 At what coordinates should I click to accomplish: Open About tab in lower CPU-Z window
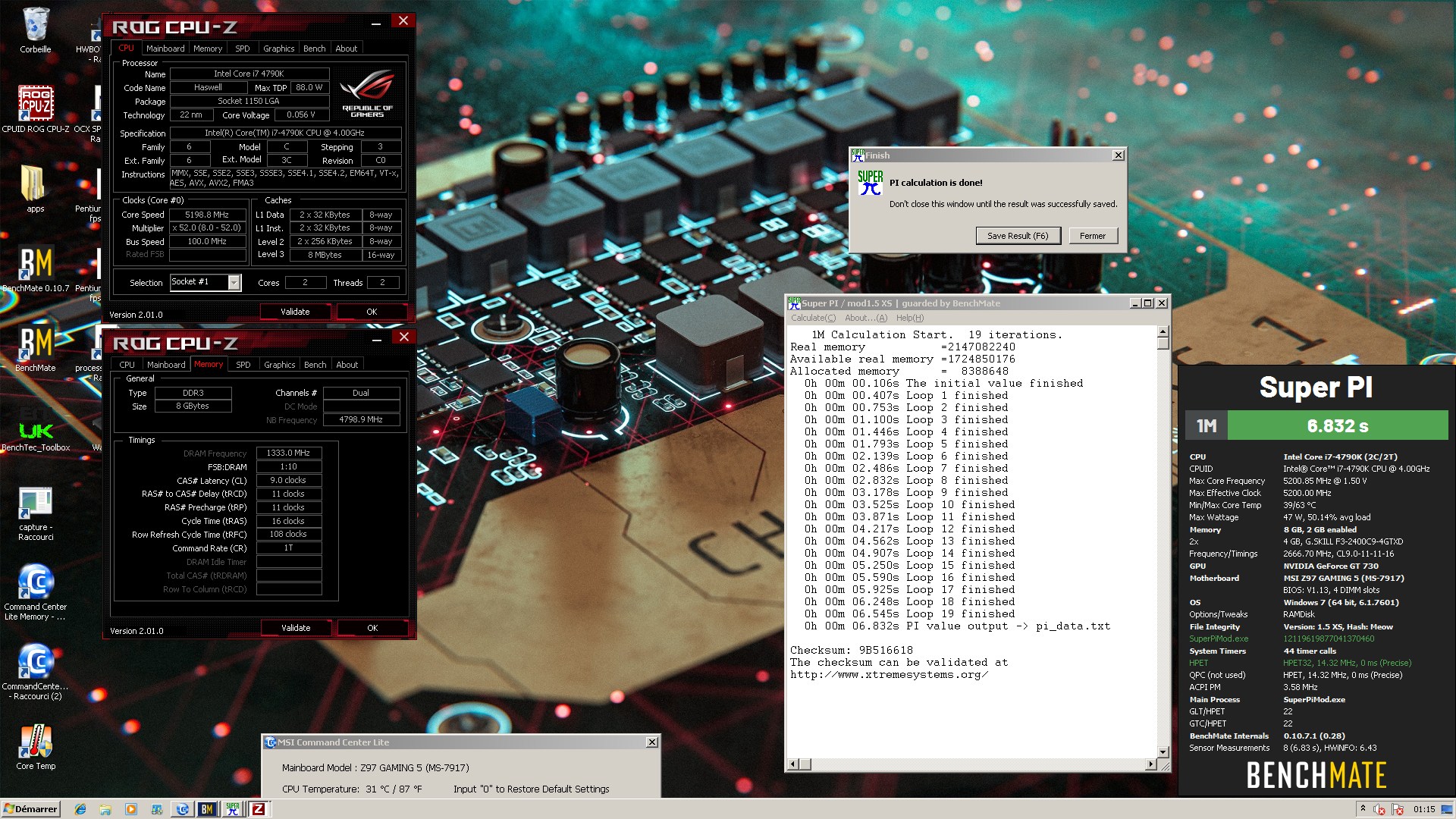[347, 365]
